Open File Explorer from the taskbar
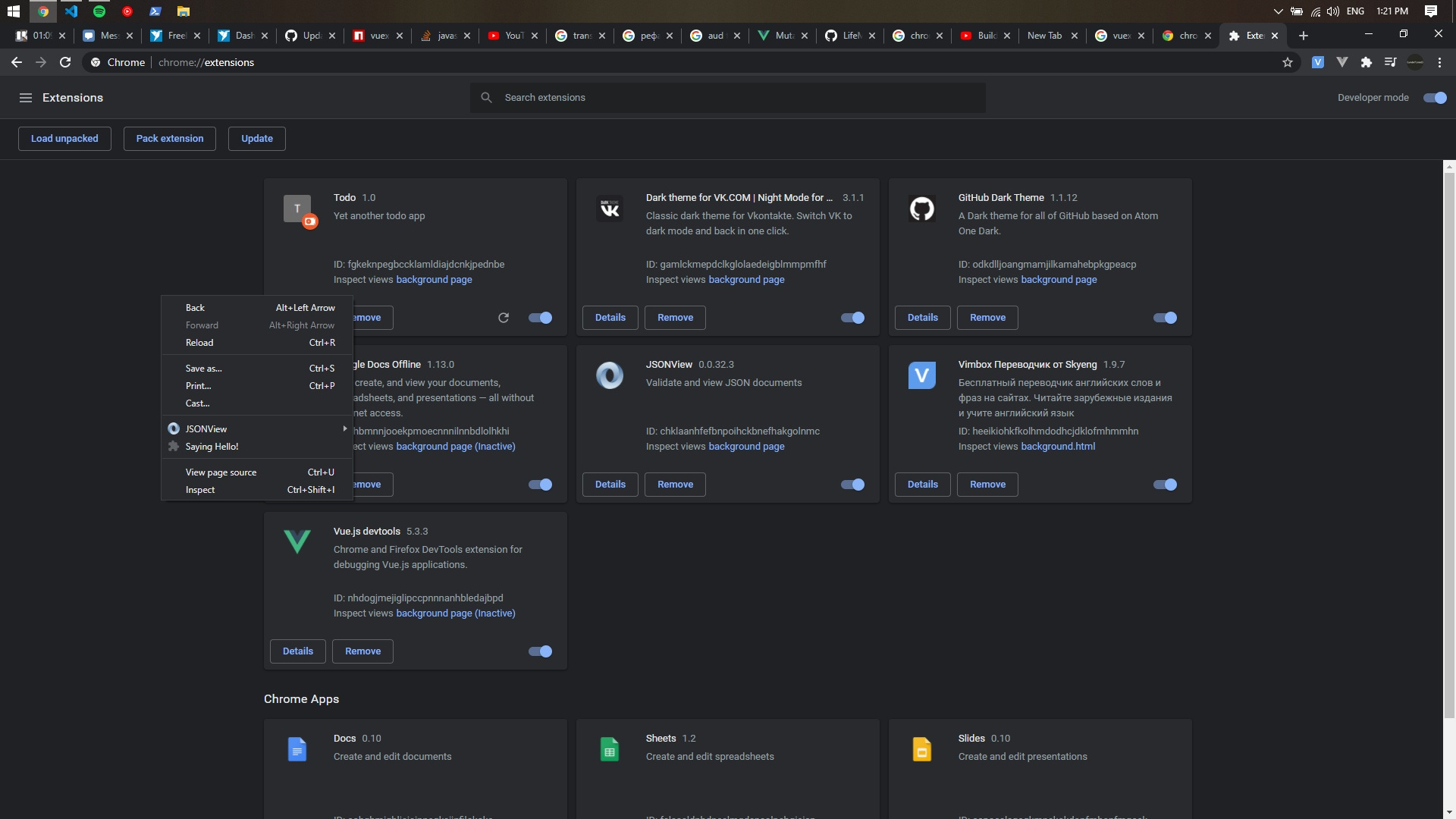 coord(184,11)
